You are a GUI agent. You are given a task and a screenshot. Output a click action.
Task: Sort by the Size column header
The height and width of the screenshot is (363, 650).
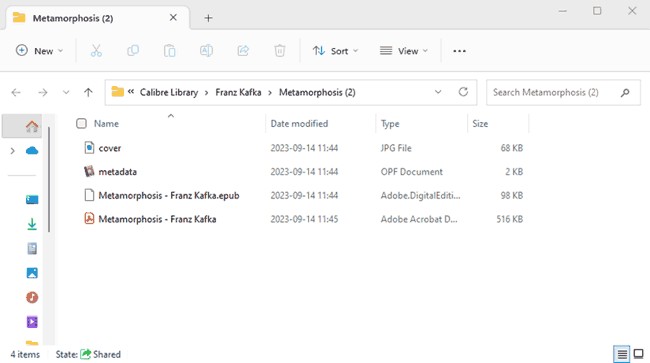(480, 123)
